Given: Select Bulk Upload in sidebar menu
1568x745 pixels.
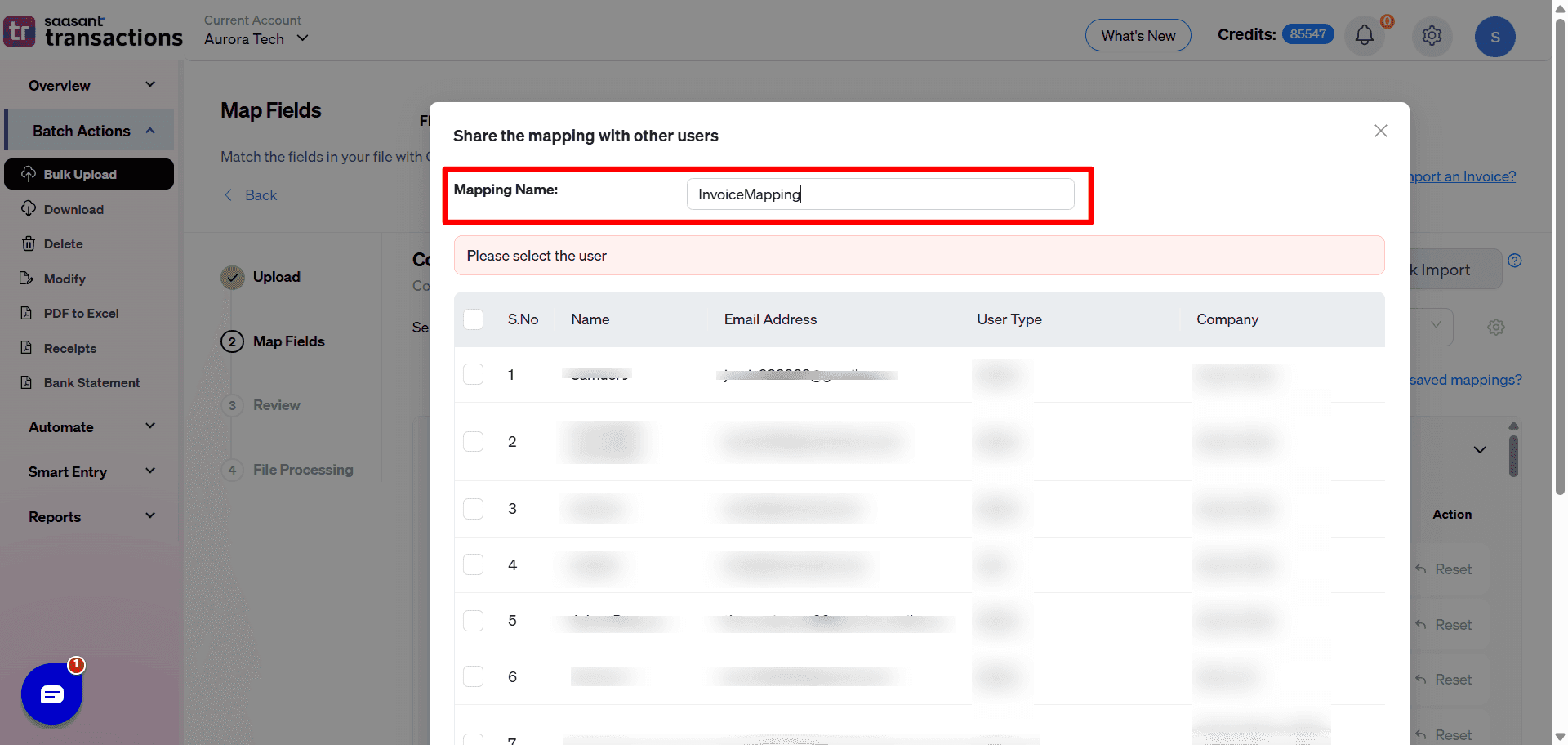Looking at the screenshot, I should 80,174.
